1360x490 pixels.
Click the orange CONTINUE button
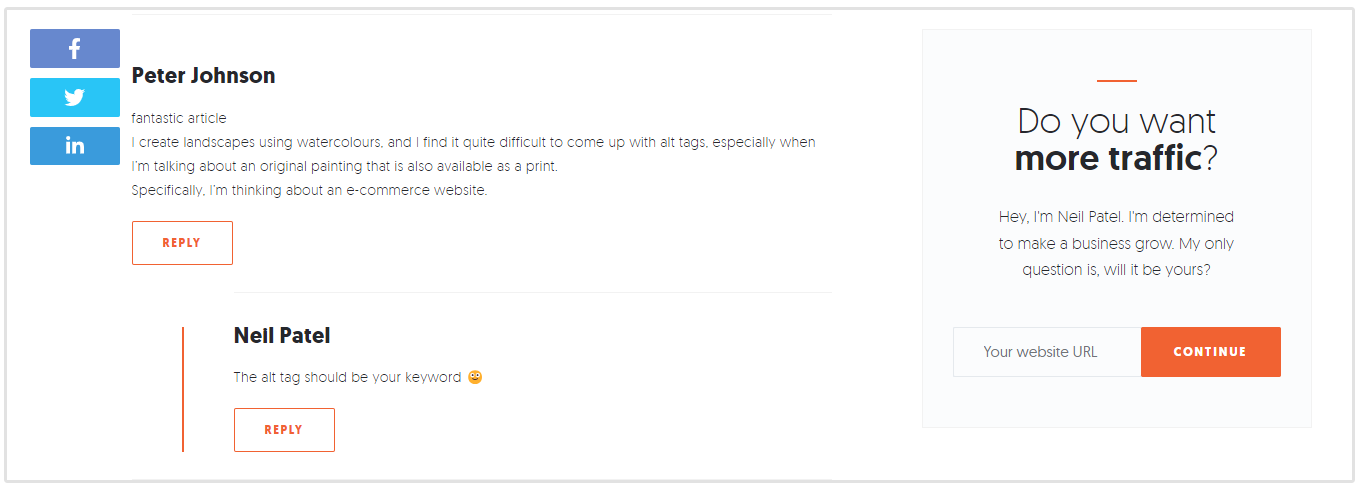coord(1210,352)
